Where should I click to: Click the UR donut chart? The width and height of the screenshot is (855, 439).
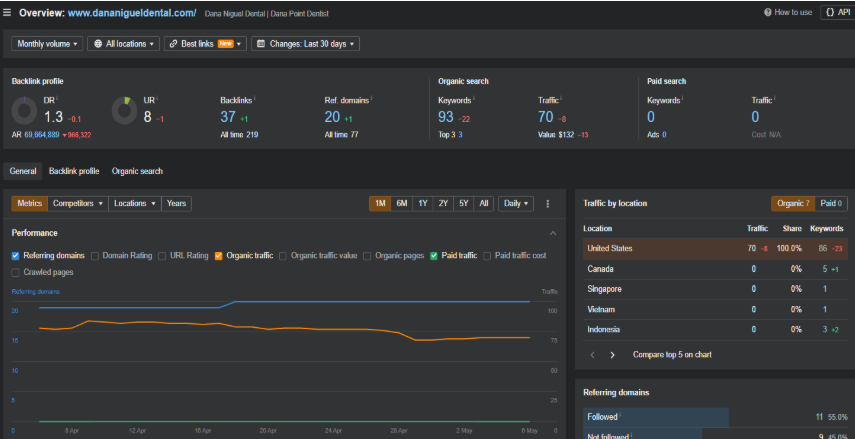pos(125,111)
